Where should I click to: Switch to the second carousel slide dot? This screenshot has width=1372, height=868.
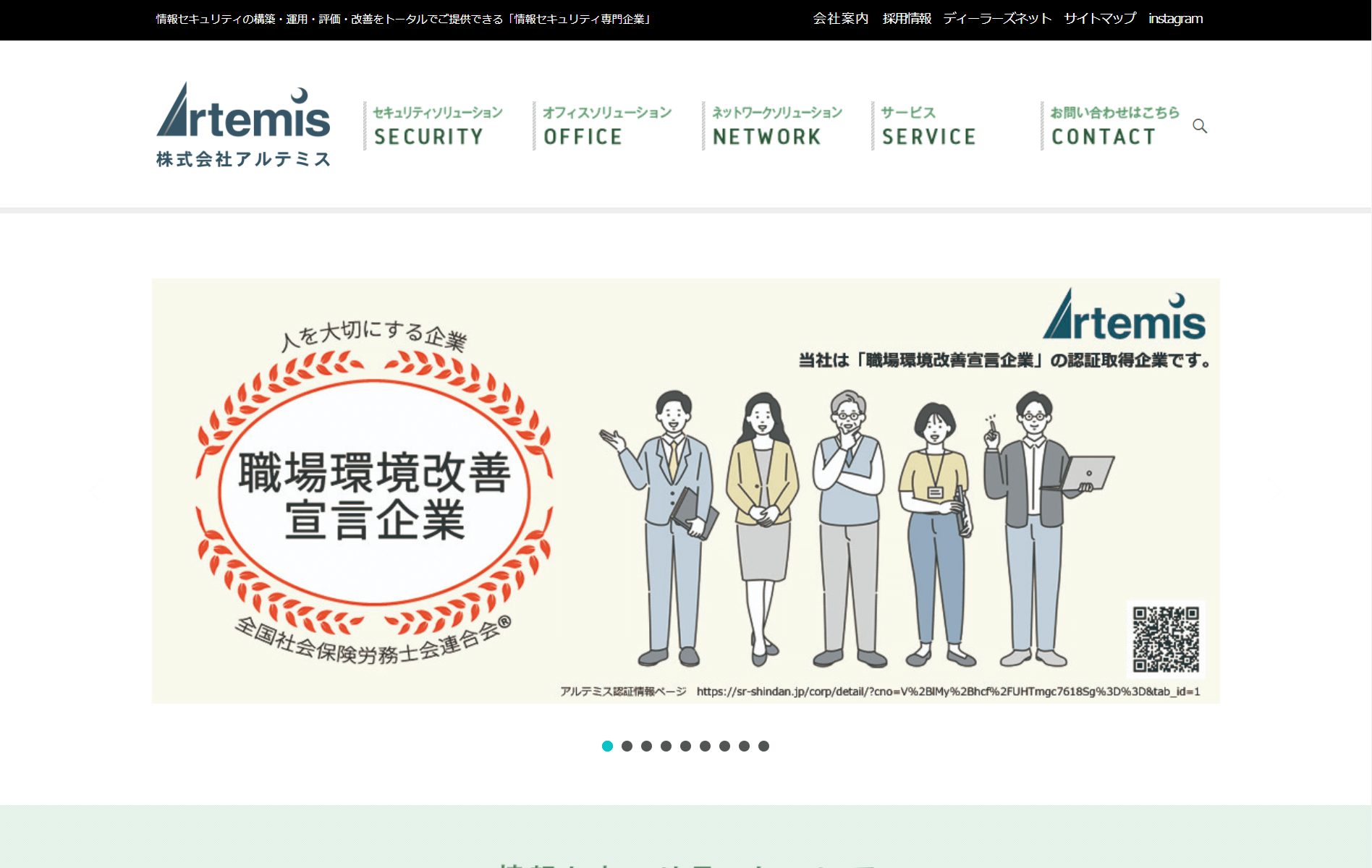coord(627,746)
